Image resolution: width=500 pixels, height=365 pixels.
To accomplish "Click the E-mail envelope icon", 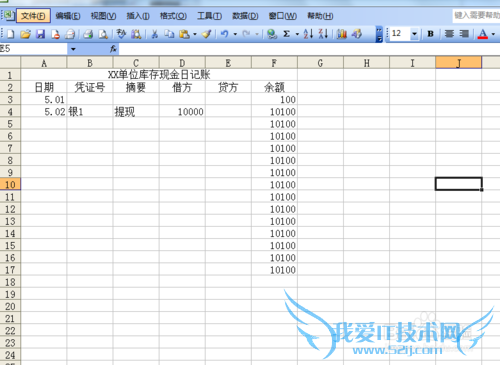I will tap(70, 34).
